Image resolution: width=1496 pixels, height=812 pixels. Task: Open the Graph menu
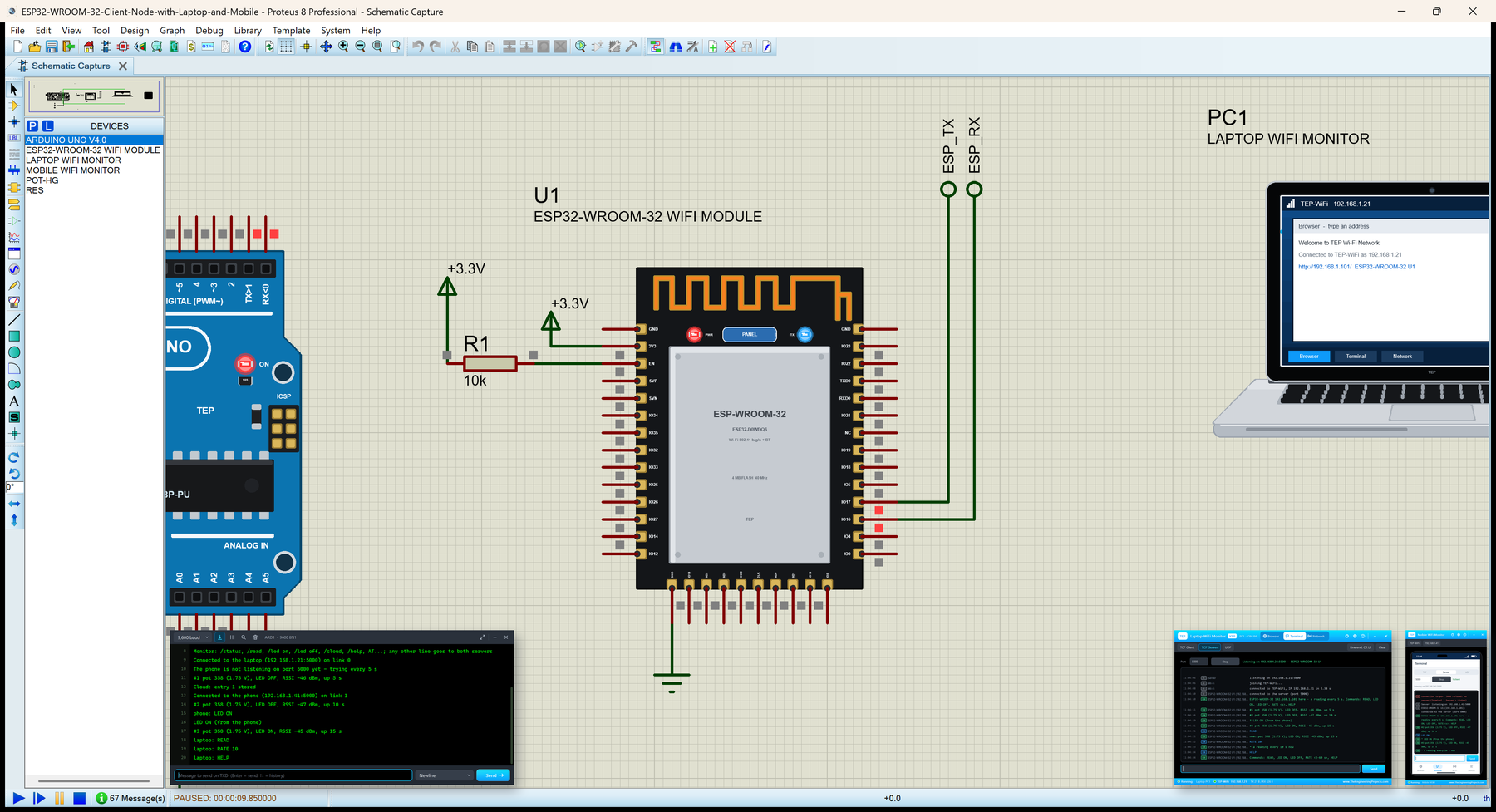tap(172, 30)
